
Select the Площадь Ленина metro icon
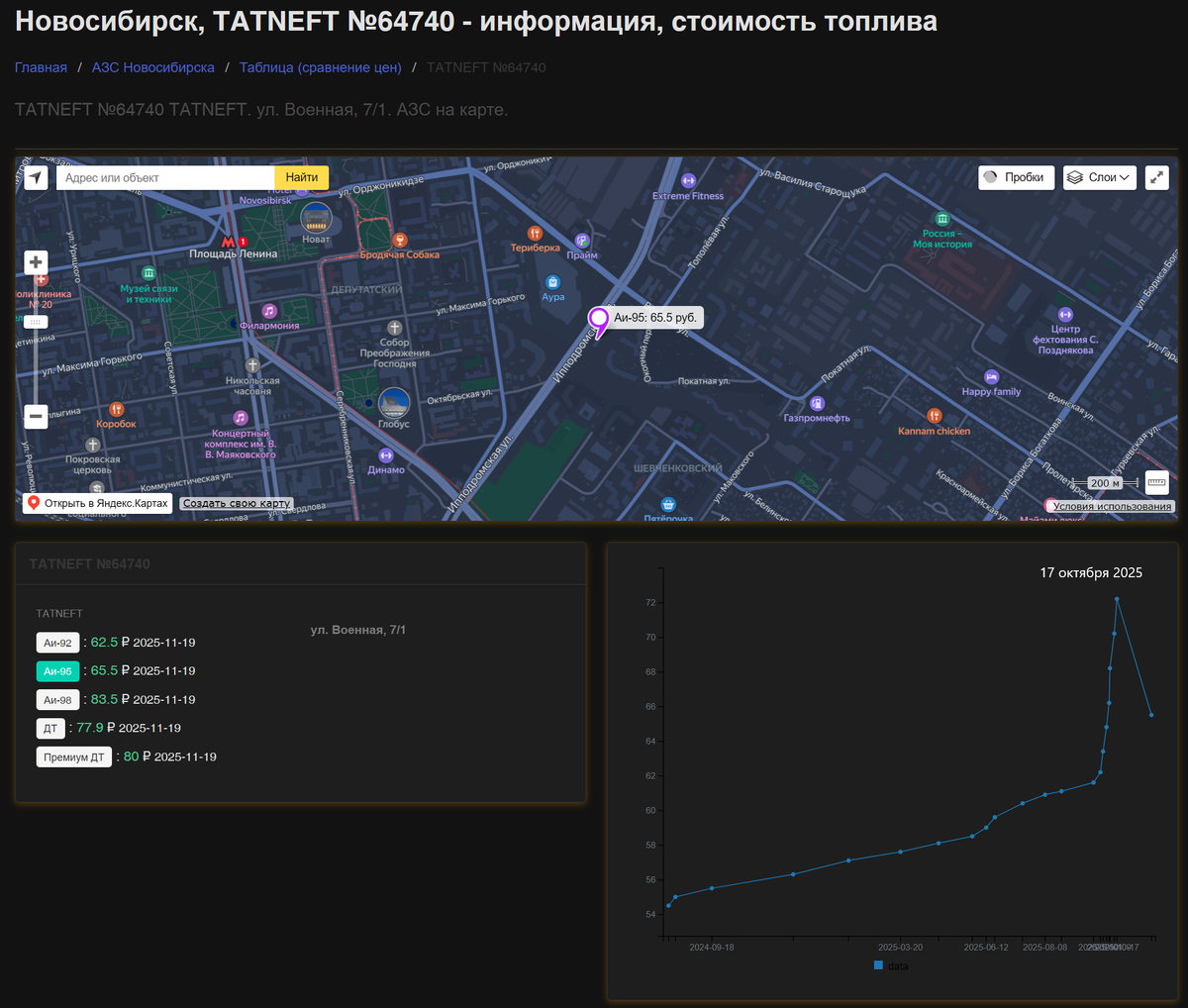tap(229, 242)
